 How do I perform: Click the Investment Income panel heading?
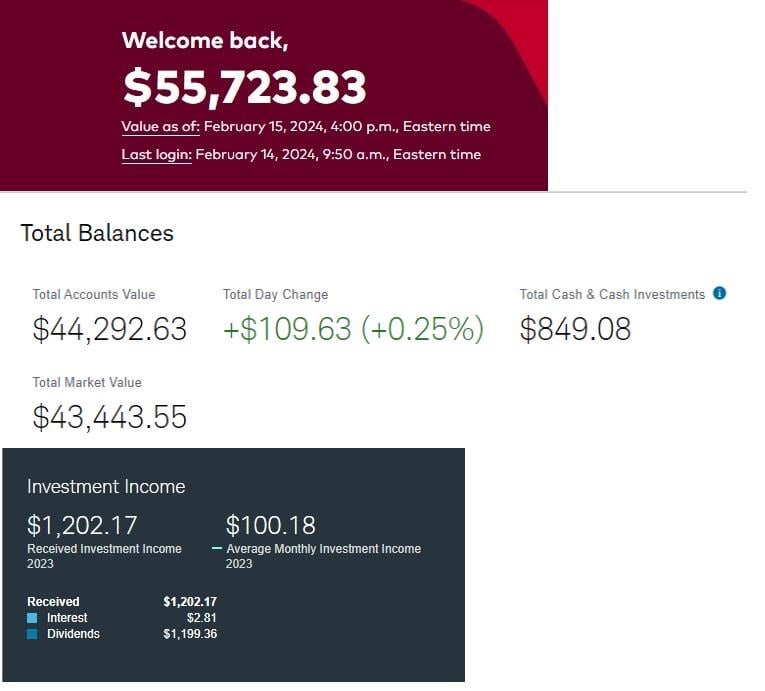coord(106,487)
